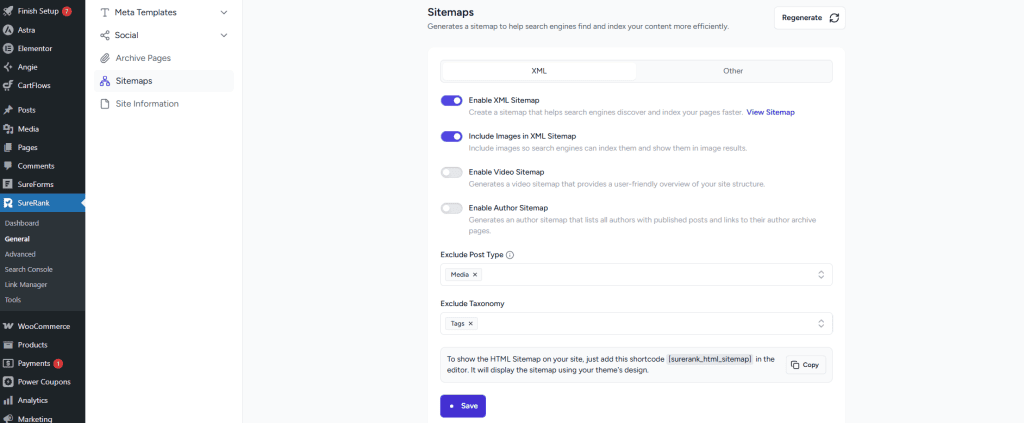1024x423 pixels.
Task: Click the Regenerate button
Action: click(x=810, y=18)
